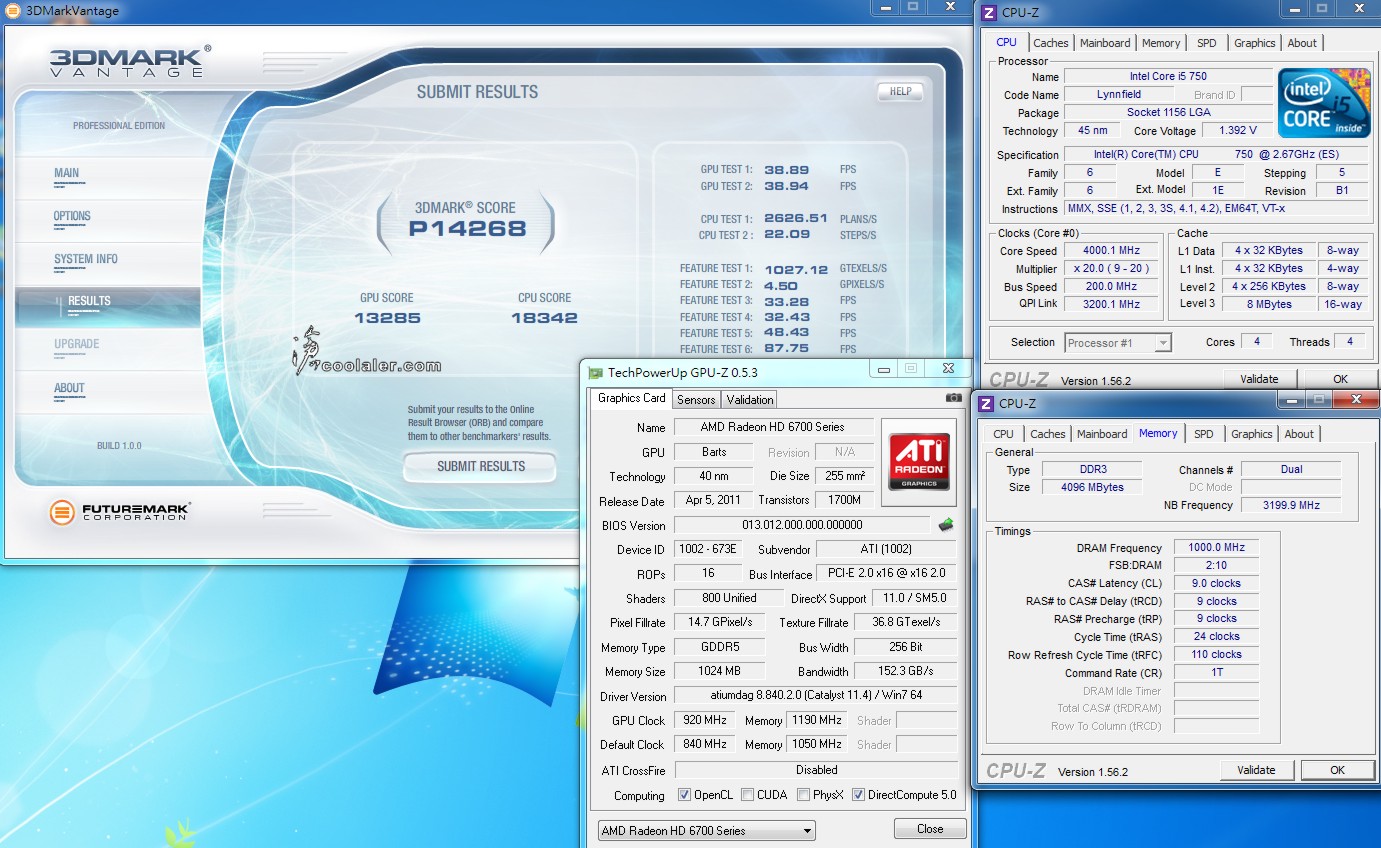This screenshot has width=1381, height=848.
Task: Click the BIOS Version field in GPU-Z
Action: [802, 525]
